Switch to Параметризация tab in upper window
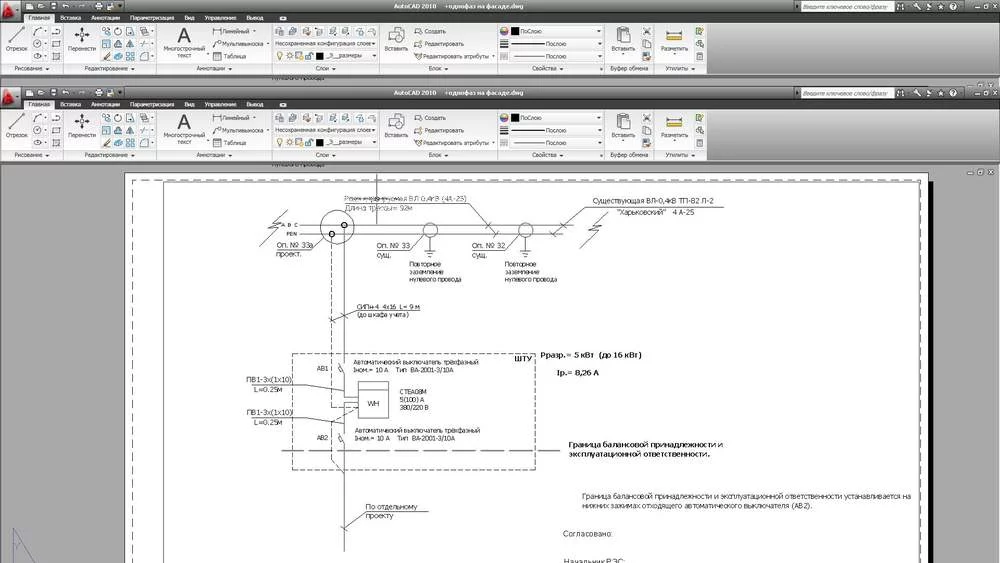This screenshot has height=563, width=1000. [x=152, y=18]
